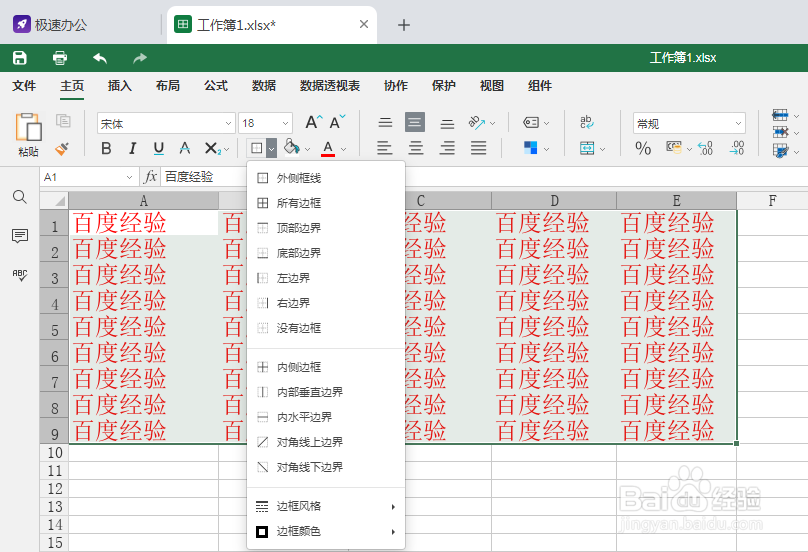Screen dimensions: 808x552
Task: Click the Save icon in green toolbar
Action: (x=20, y=58)
